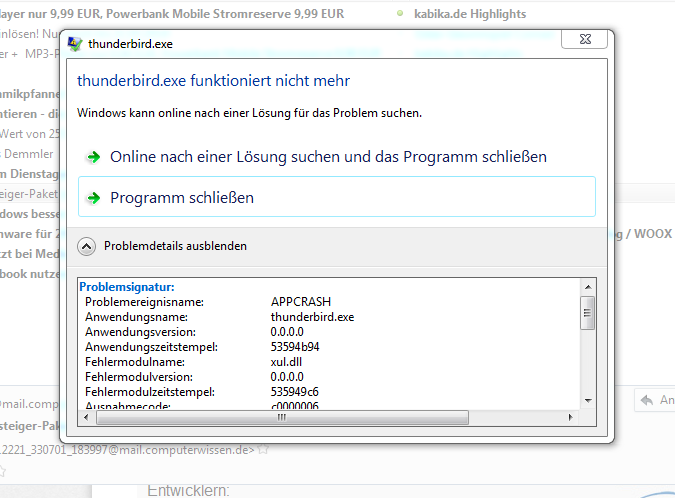
Task: Select Anwendungsversion value 0.0.0.0
Action: (287, 332)
